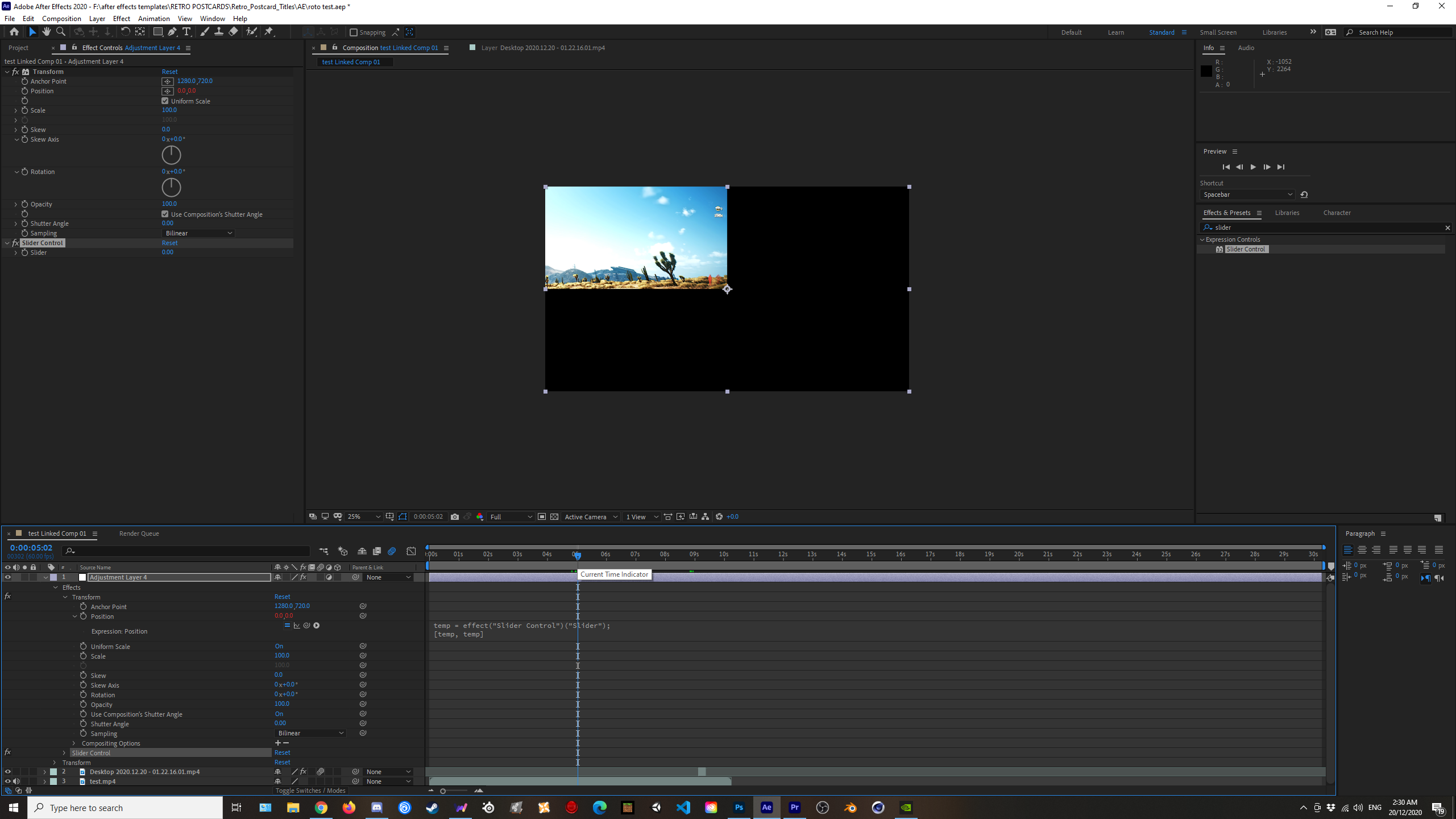
Task: Select the Clone Stamp tool
Action: click(219, 32)
